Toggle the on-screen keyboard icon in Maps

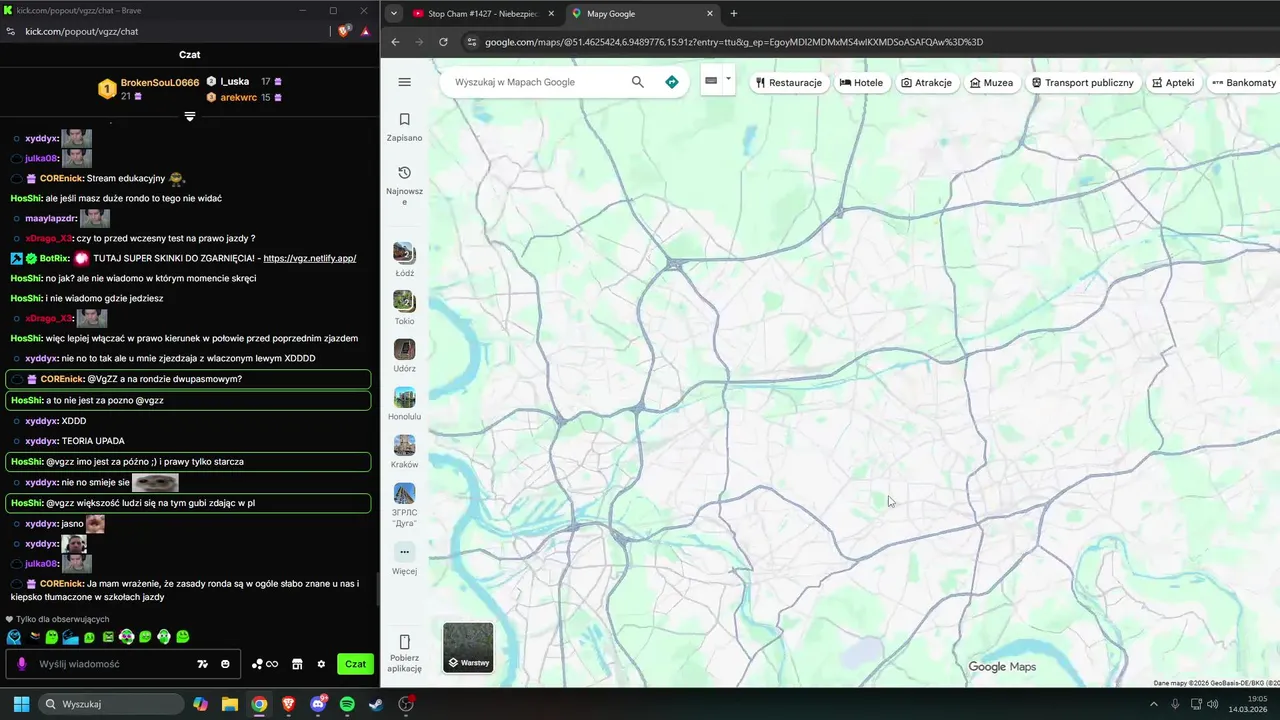coord(711,80)
